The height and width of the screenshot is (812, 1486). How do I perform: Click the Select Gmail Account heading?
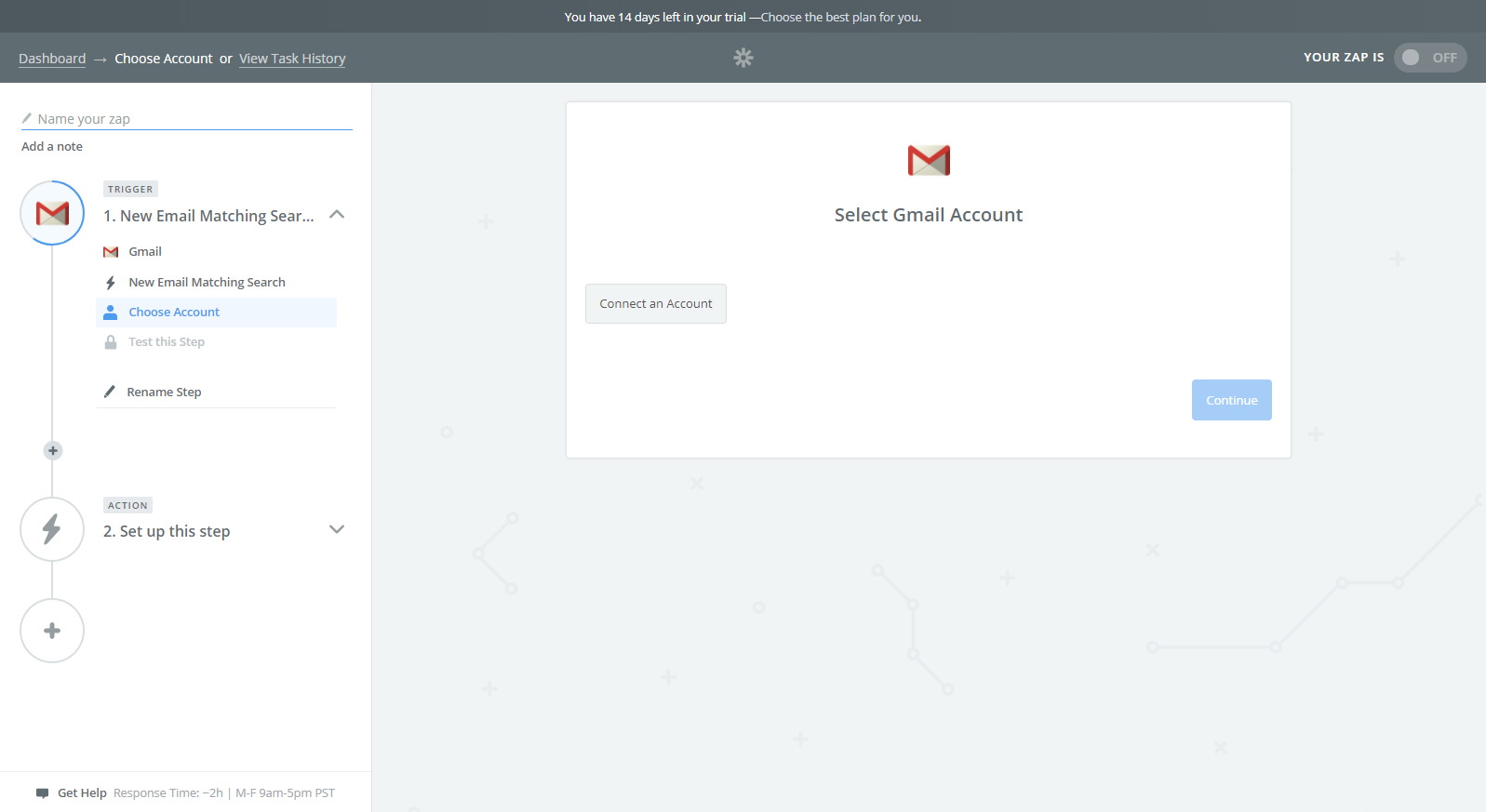(929, 215)
